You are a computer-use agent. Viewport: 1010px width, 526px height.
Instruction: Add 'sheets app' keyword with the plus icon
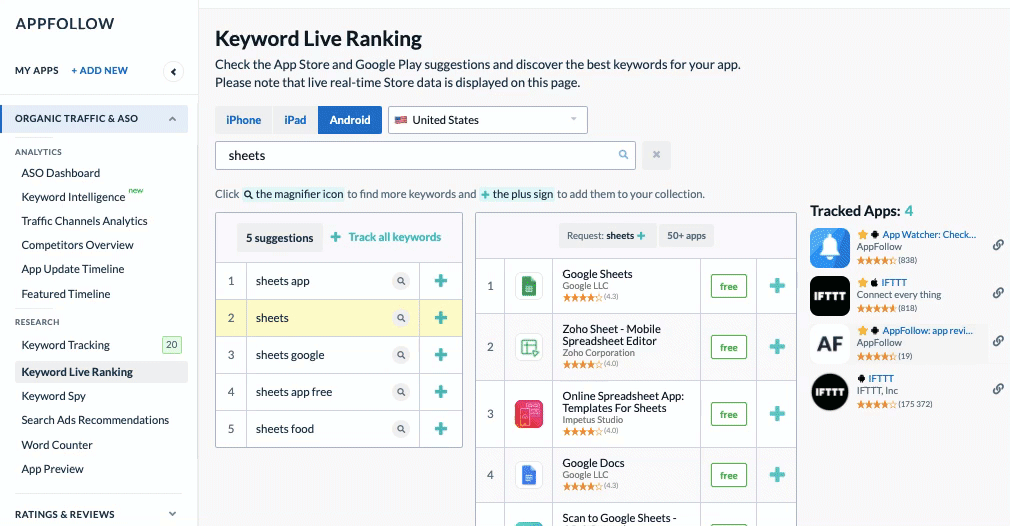pyautogui.click(x=441, y=281)
